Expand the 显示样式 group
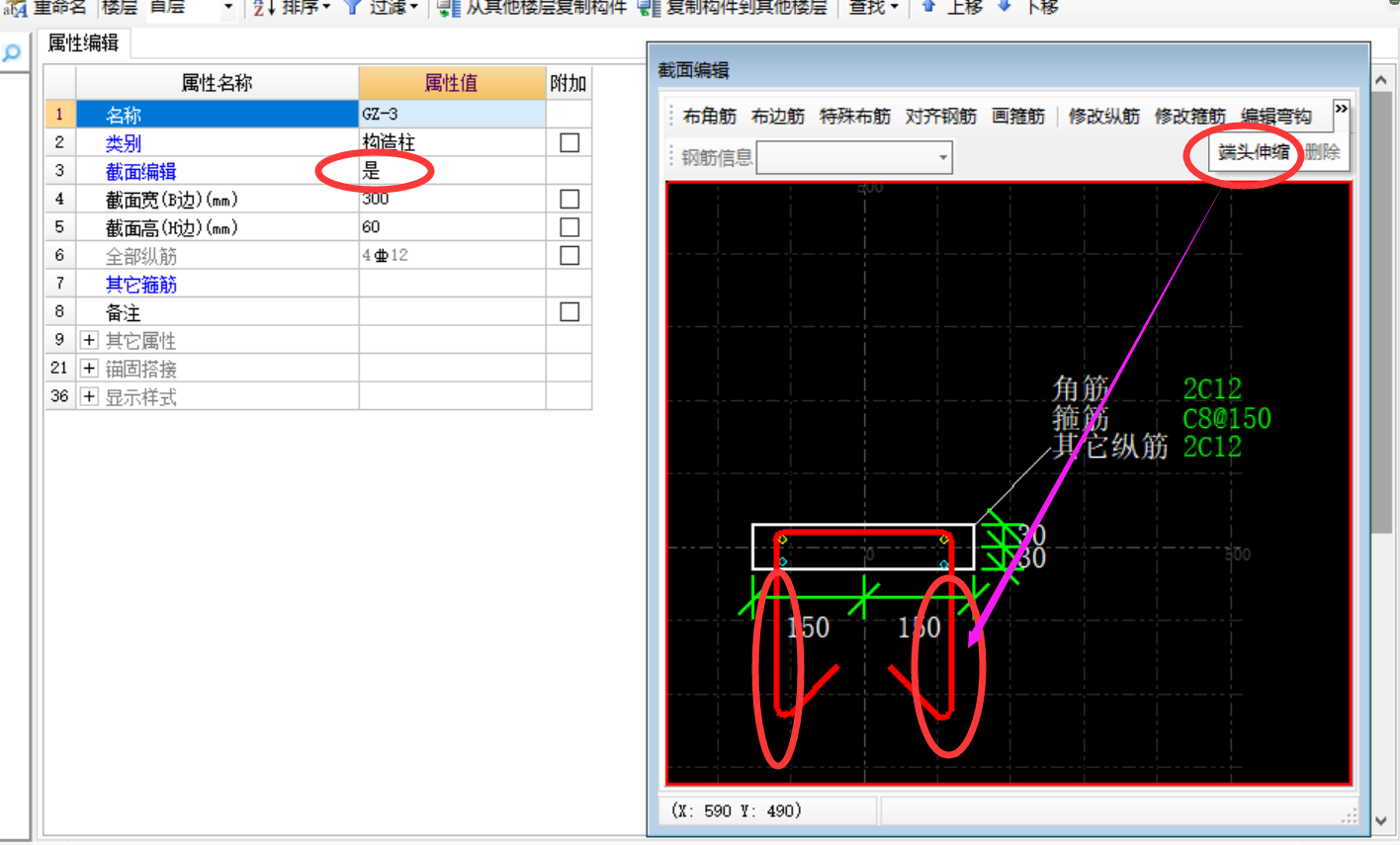This screenshot has height=845, width=1400. click(89, 397)
